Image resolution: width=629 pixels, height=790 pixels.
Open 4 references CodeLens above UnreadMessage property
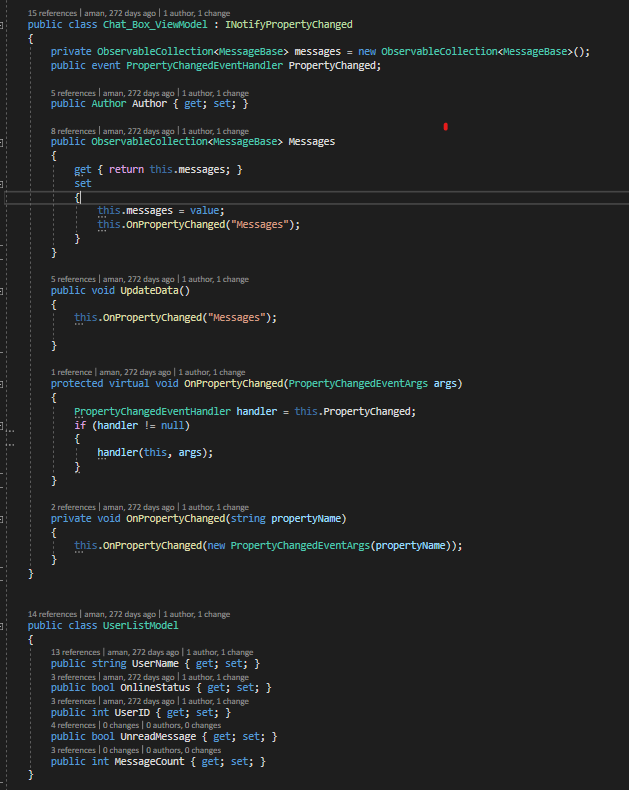coord(73,726)
